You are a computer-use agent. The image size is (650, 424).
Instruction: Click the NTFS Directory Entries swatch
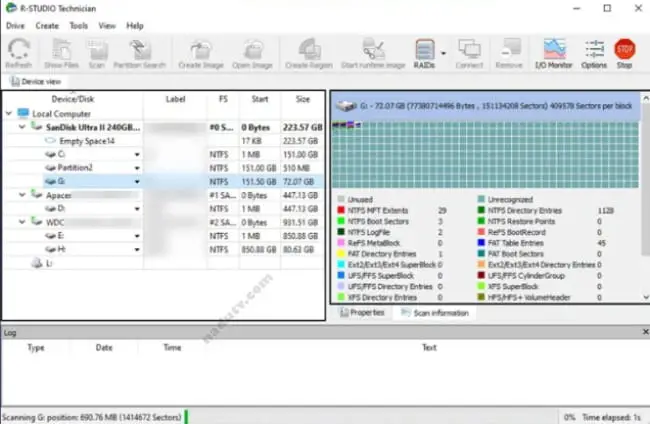coord(481,210)
